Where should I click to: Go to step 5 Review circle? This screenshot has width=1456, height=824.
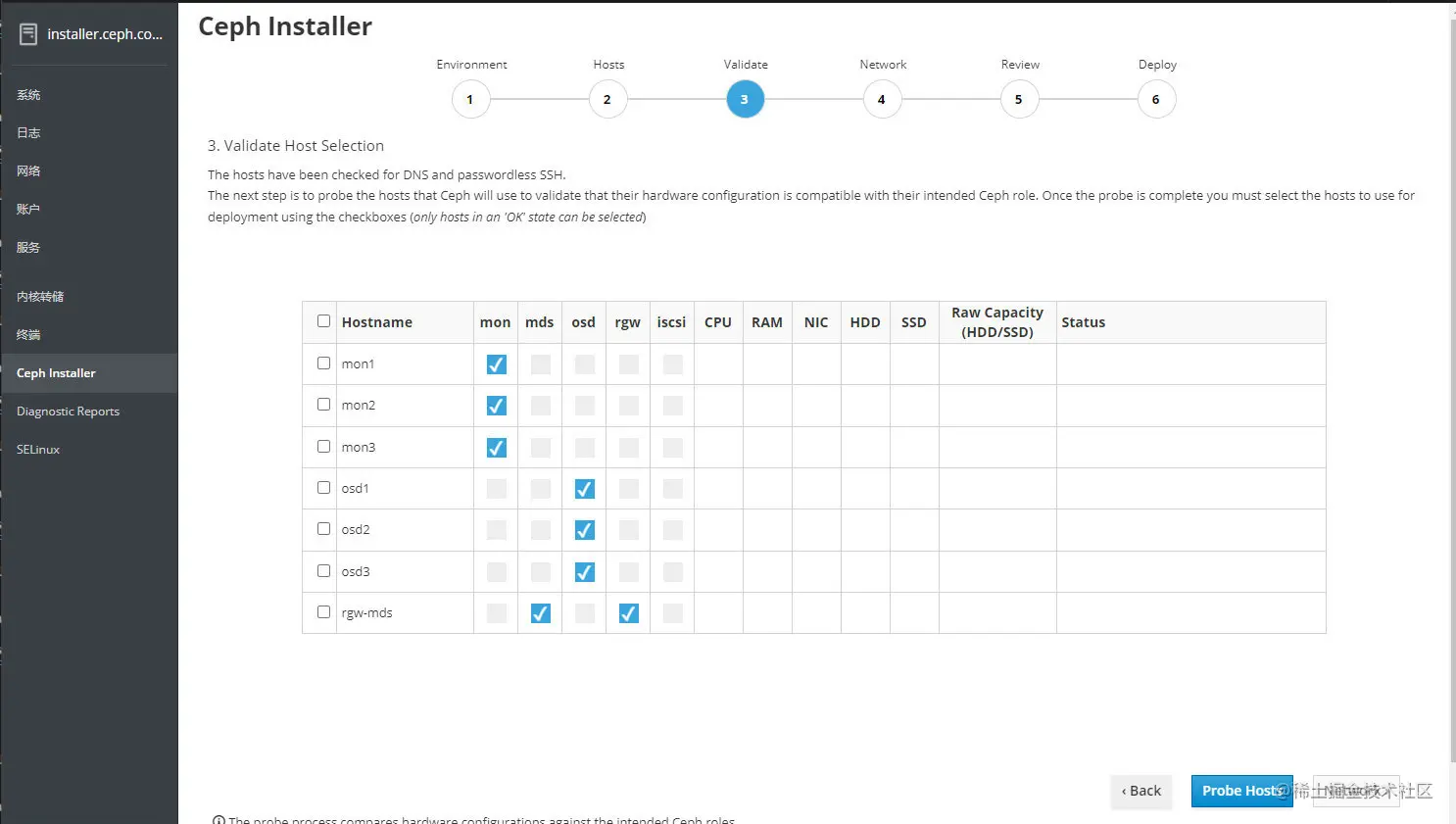tap(1019, 99)
